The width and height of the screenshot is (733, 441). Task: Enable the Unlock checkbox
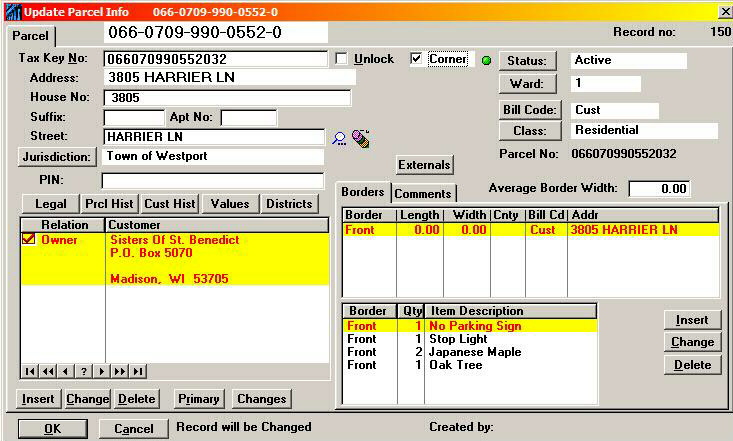(342, 59)
